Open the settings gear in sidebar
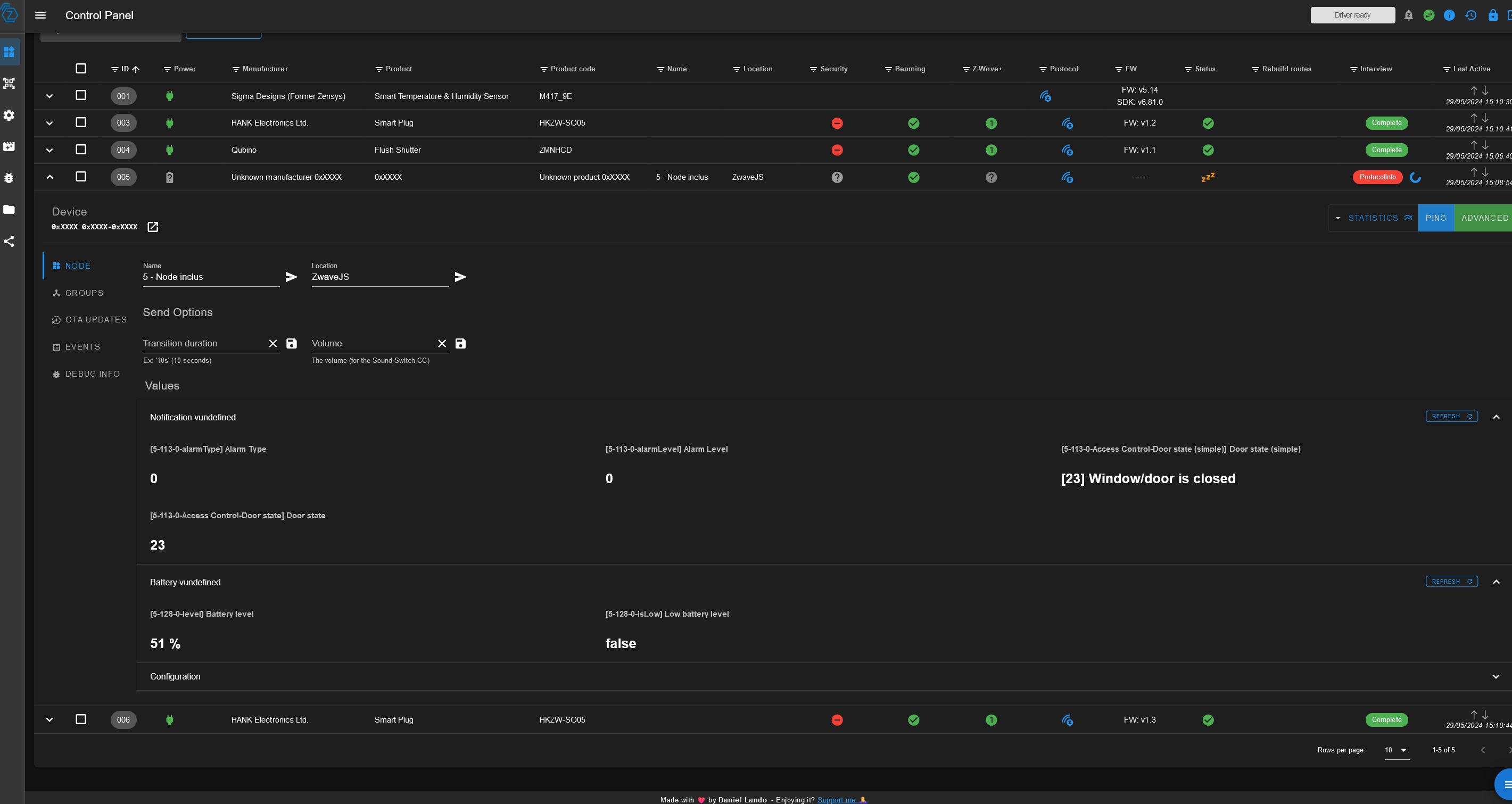The image size is (1512, 804). pos(10,115)
